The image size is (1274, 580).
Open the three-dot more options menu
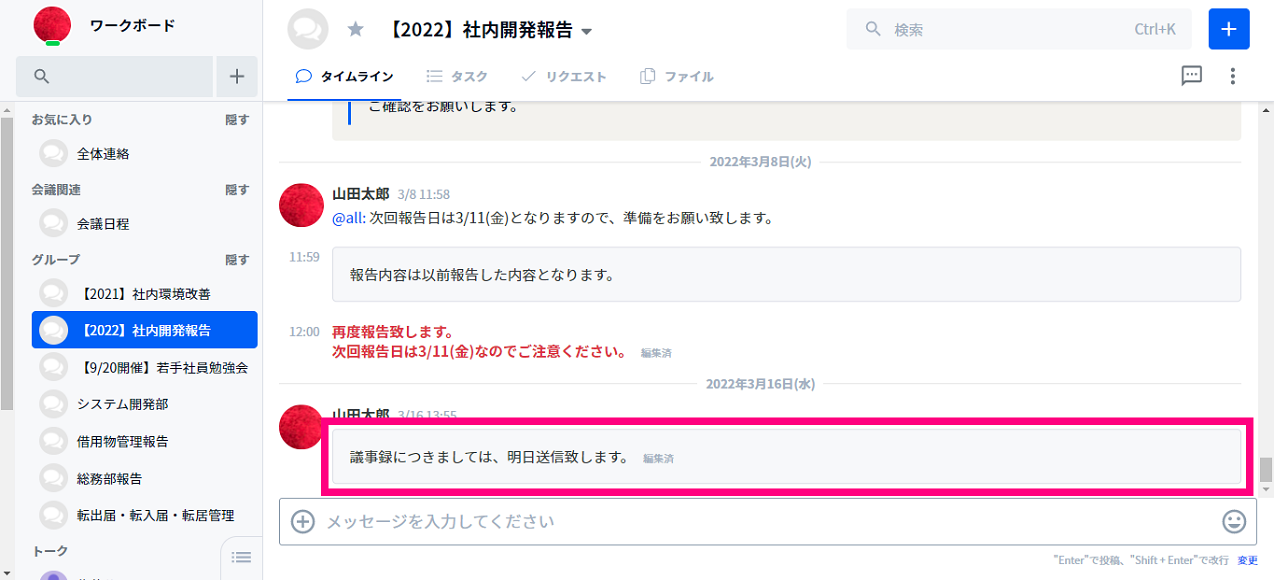click(1233, 76)
